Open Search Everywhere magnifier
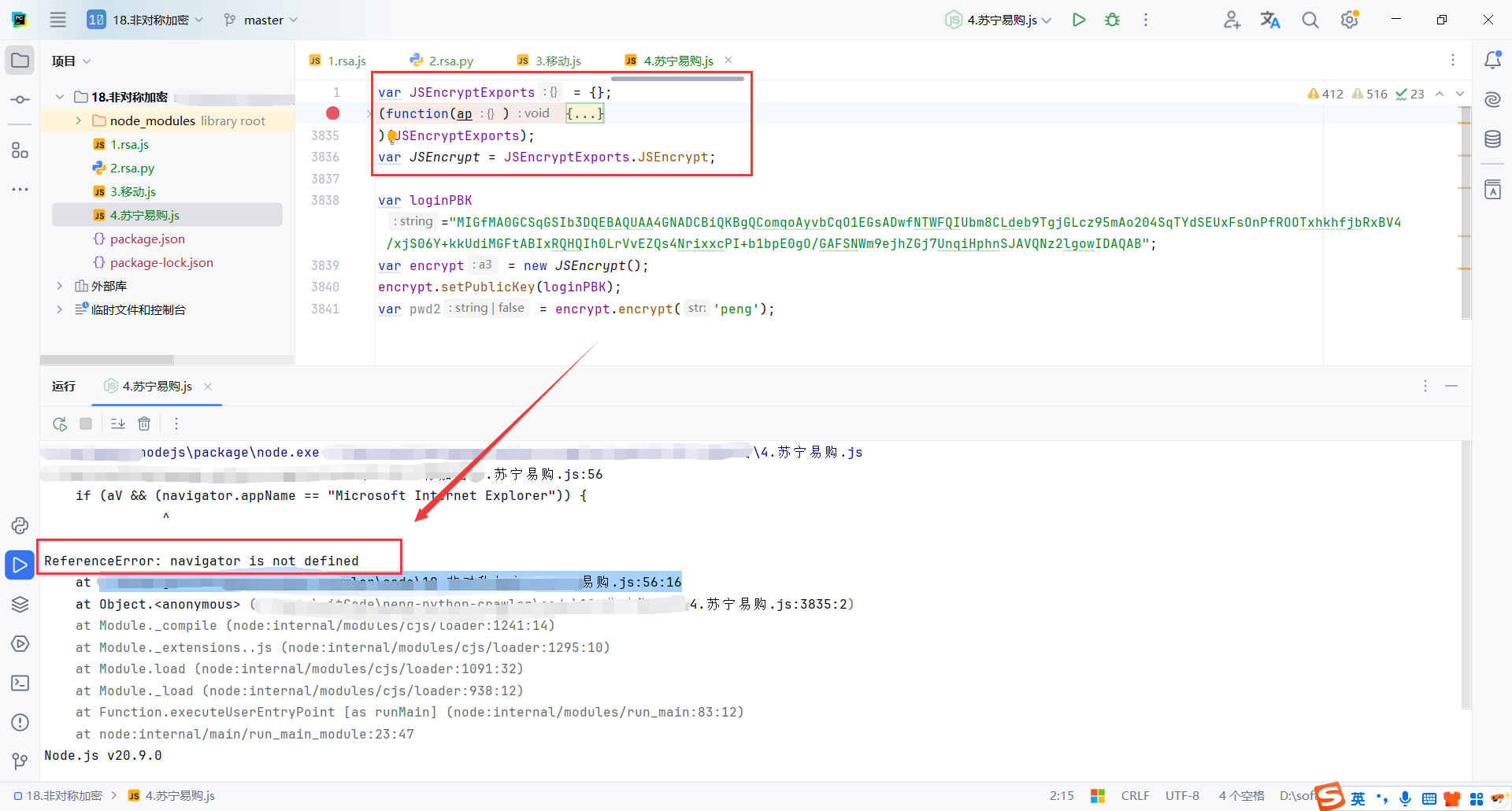Image resolution: width=1512 pixels, height=811 pixels. pos(1310,20)
